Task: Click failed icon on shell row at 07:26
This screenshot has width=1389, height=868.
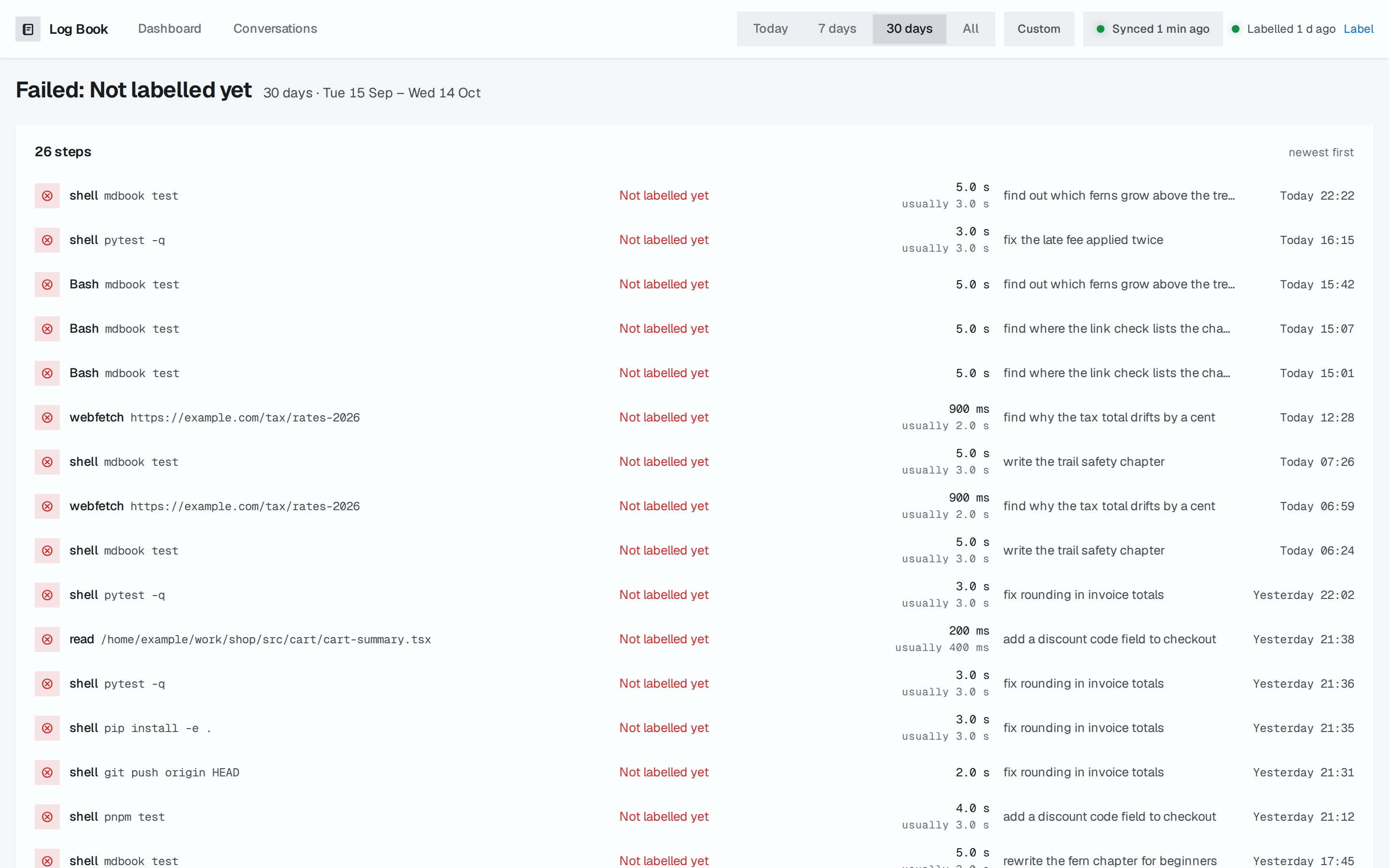Action: (47, 462)
